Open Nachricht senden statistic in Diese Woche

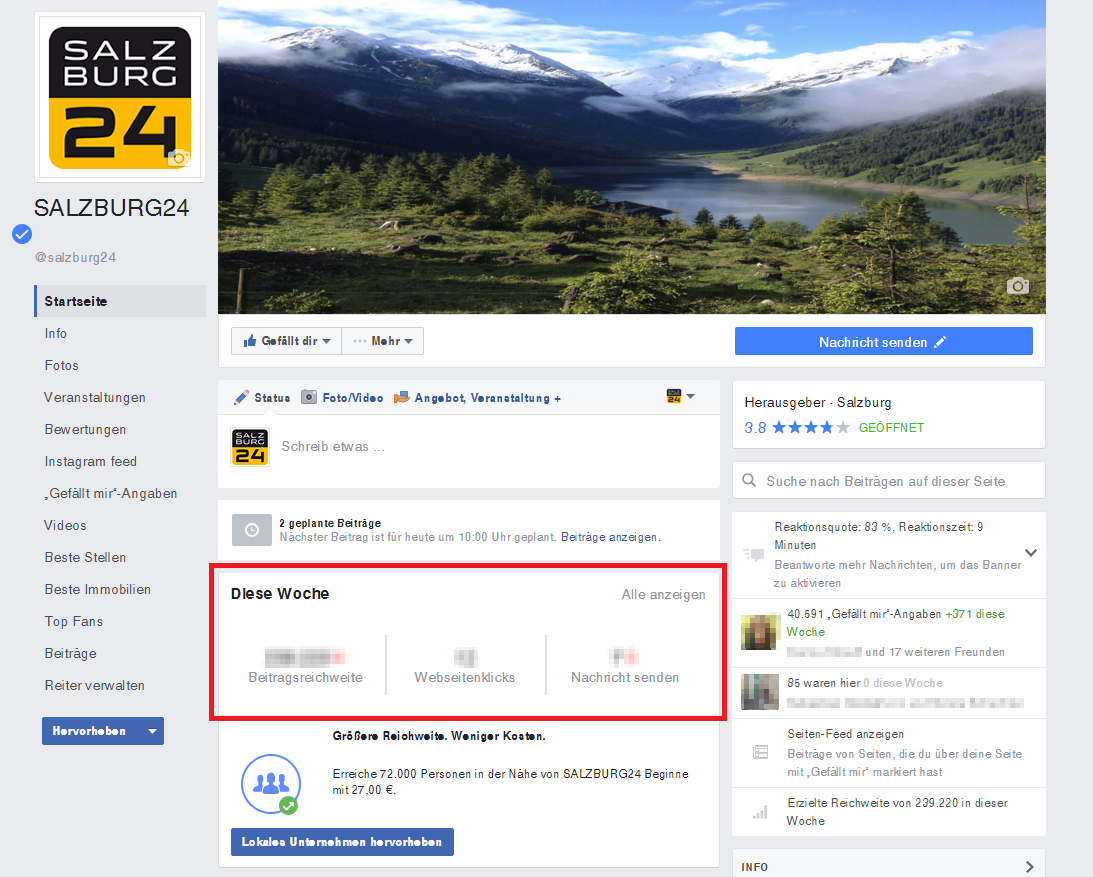click(625, 666)
